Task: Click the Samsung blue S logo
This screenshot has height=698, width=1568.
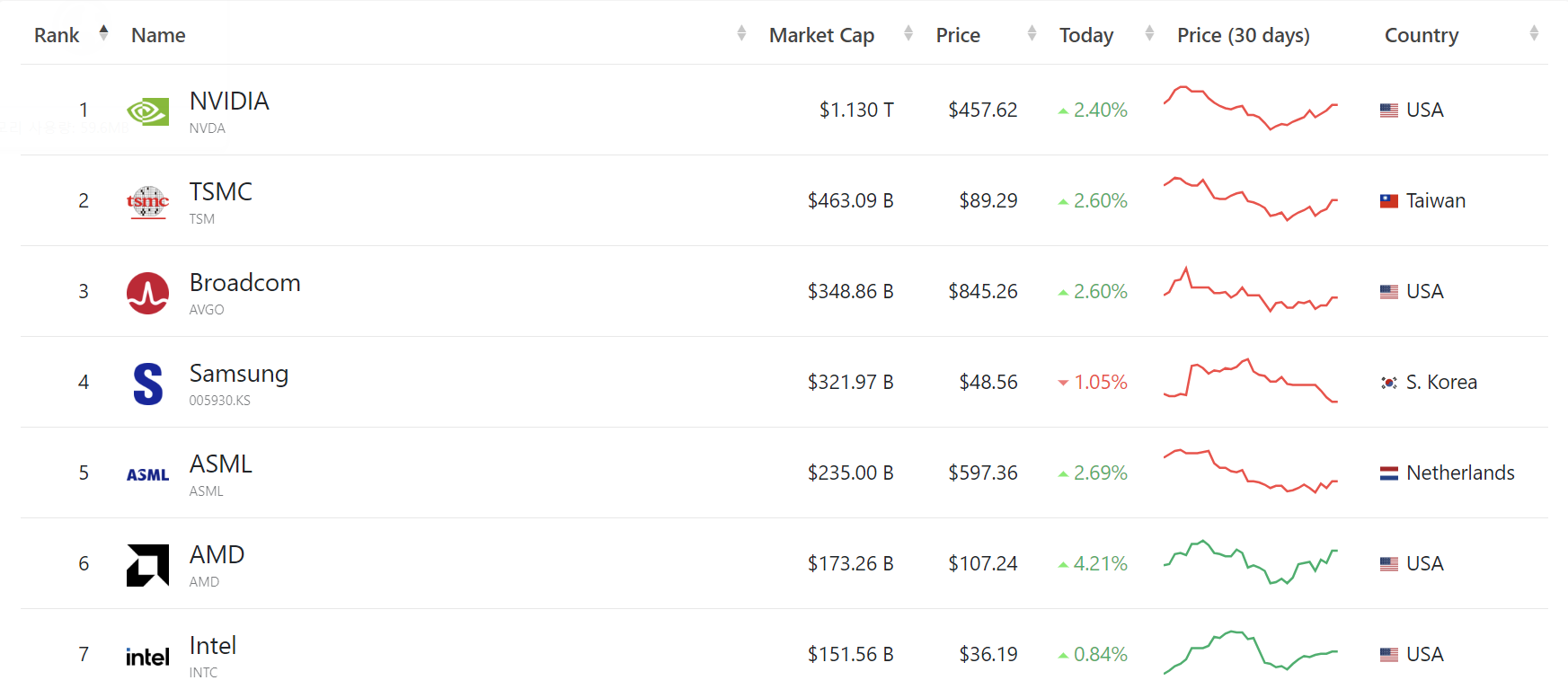Action: click(x=147, y=384)
